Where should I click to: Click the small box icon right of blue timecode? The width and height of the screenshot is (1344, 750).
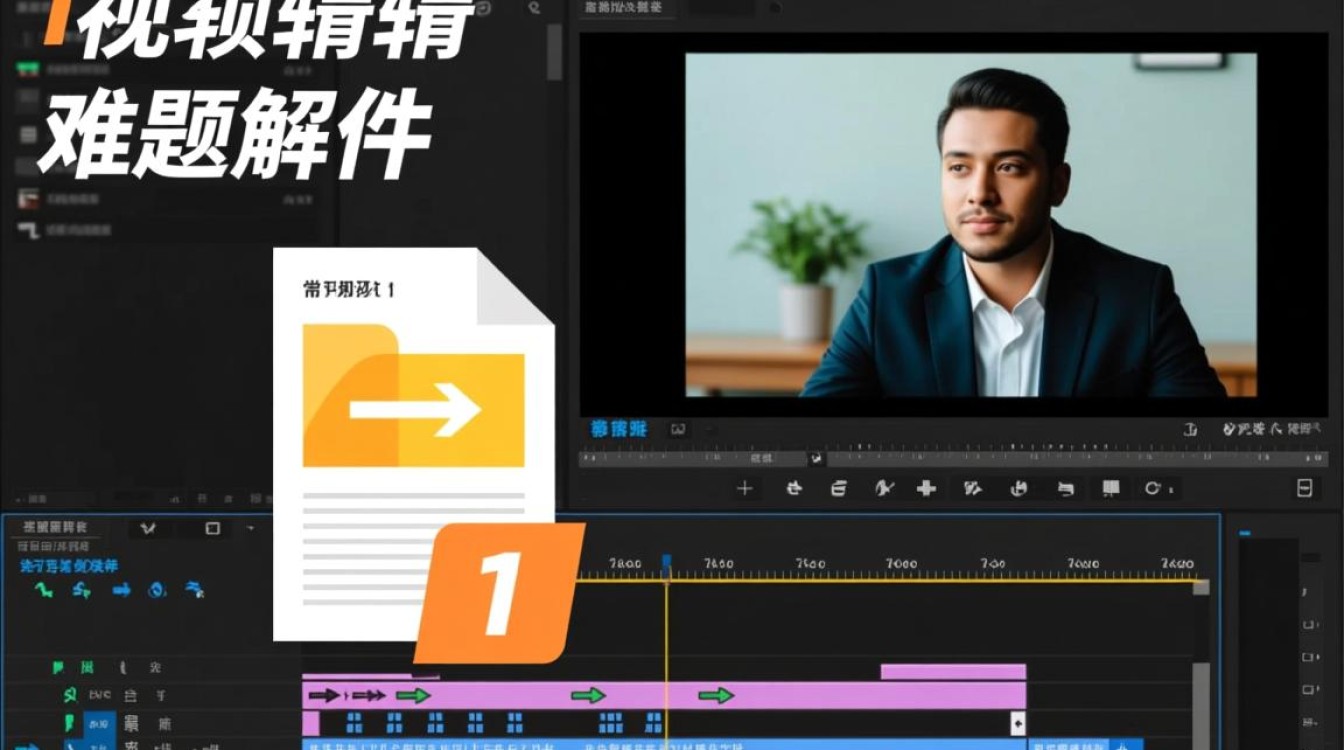[679, 429]
